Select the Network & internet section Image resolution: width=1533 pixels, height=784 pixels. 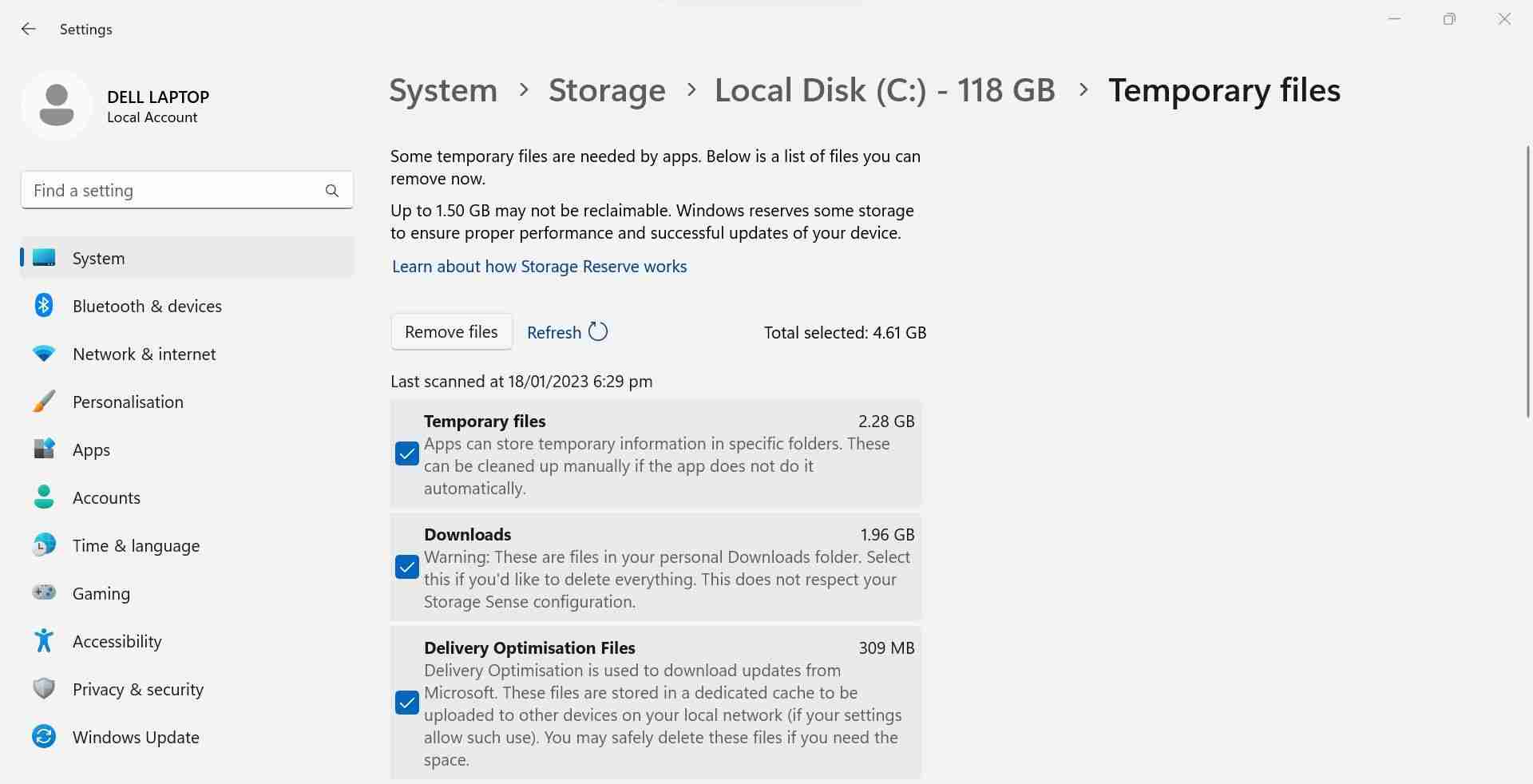pos(144,354)
